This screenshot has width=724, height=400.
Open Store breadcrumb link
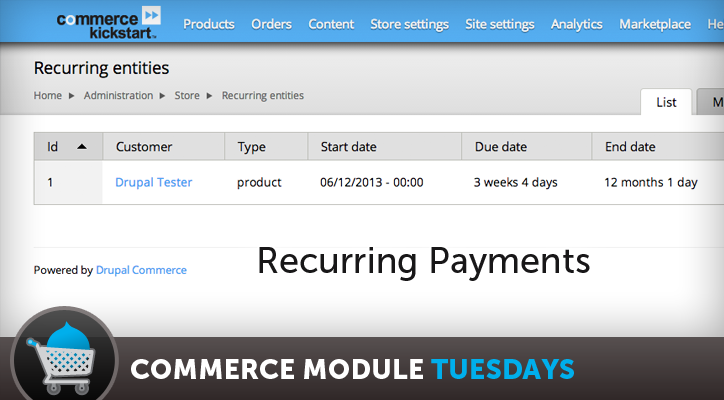(x=187, y=96)
